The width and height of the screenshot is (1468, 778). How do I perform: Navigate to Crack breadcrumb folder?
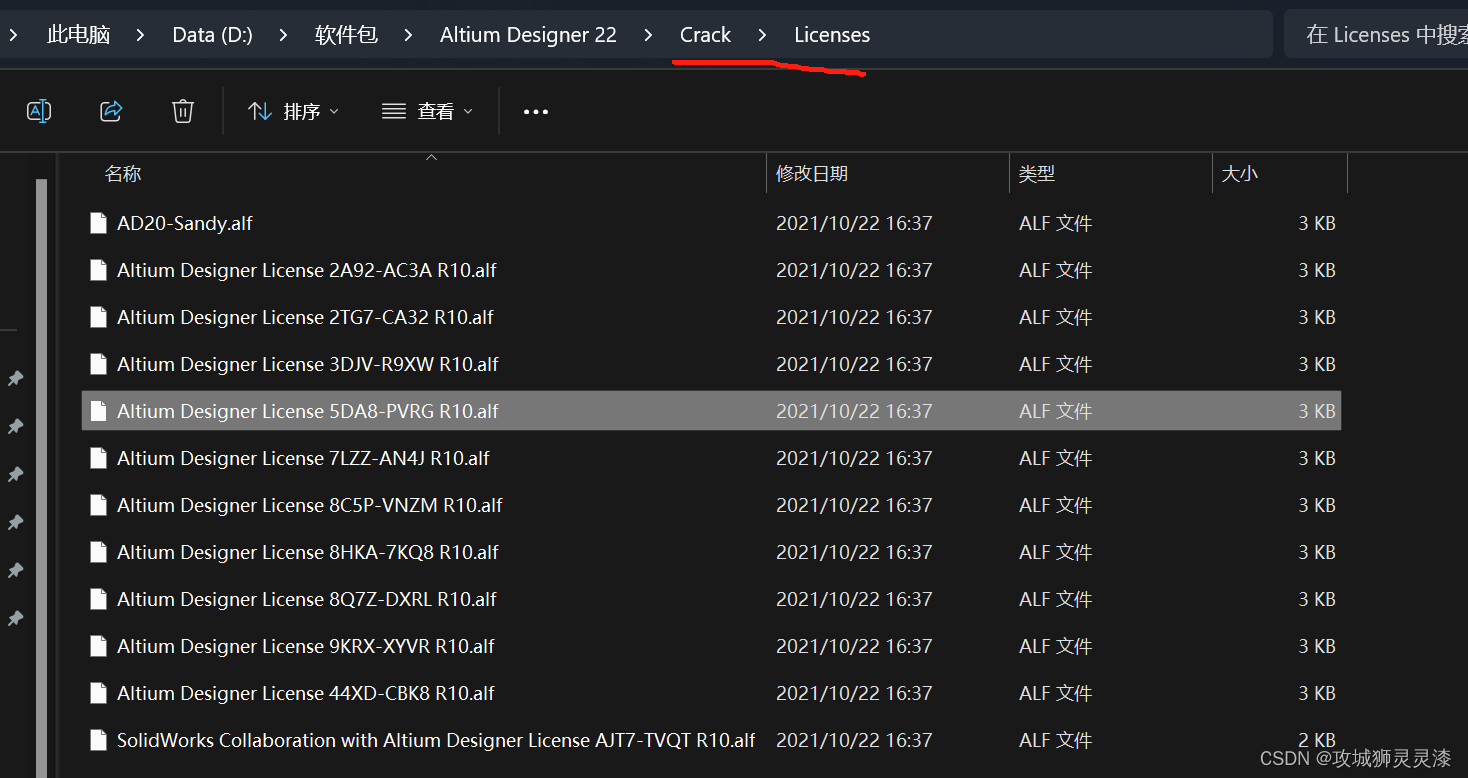[x=705, y=35]
